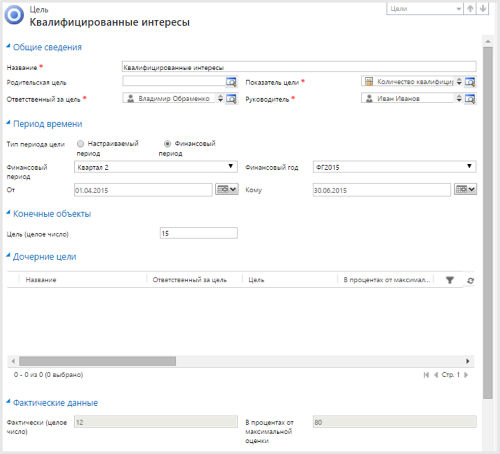
Task: Click the form scroll up arrow
Action: point(488,41)
